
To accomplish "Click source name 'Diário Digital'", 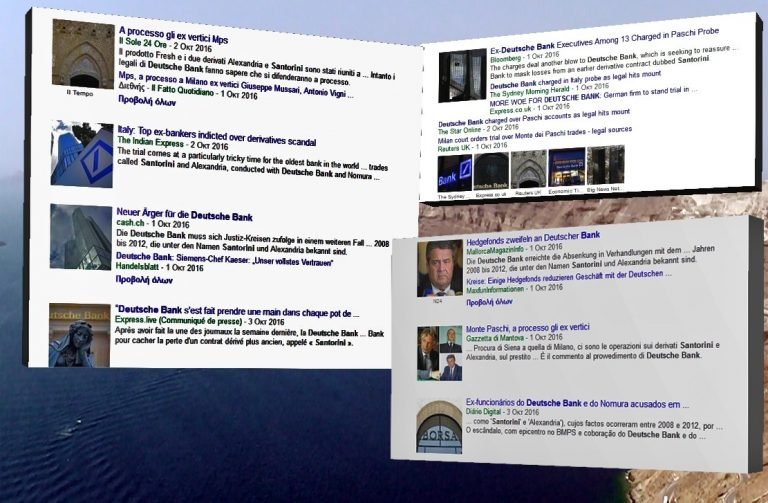I will click(483, 412).
